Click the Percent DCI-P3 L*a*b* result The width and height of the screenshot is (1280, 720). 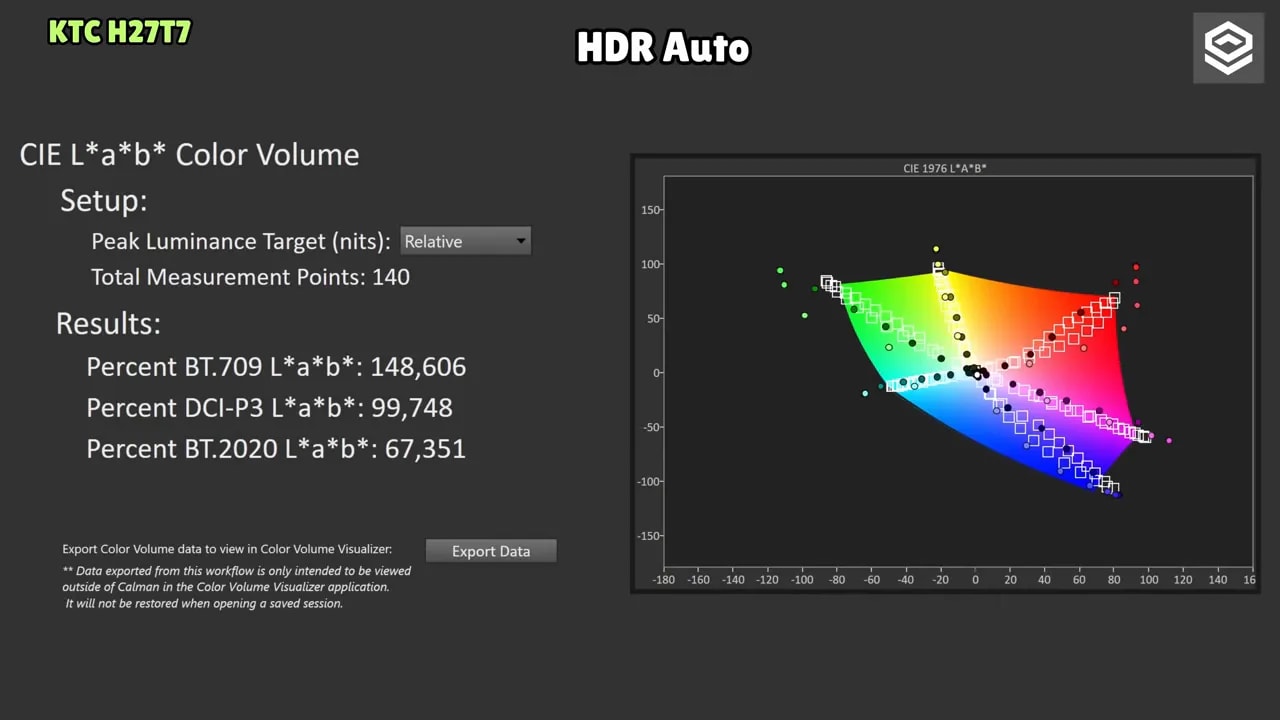pyautogui.click(x=269, y=407)
